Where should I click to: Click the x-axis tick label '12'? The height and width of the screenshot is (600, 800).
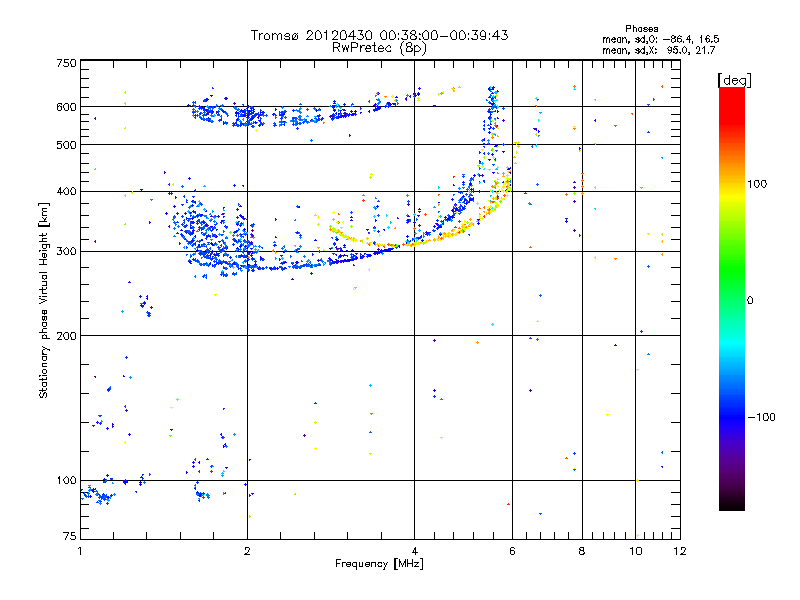coord(680,551)
